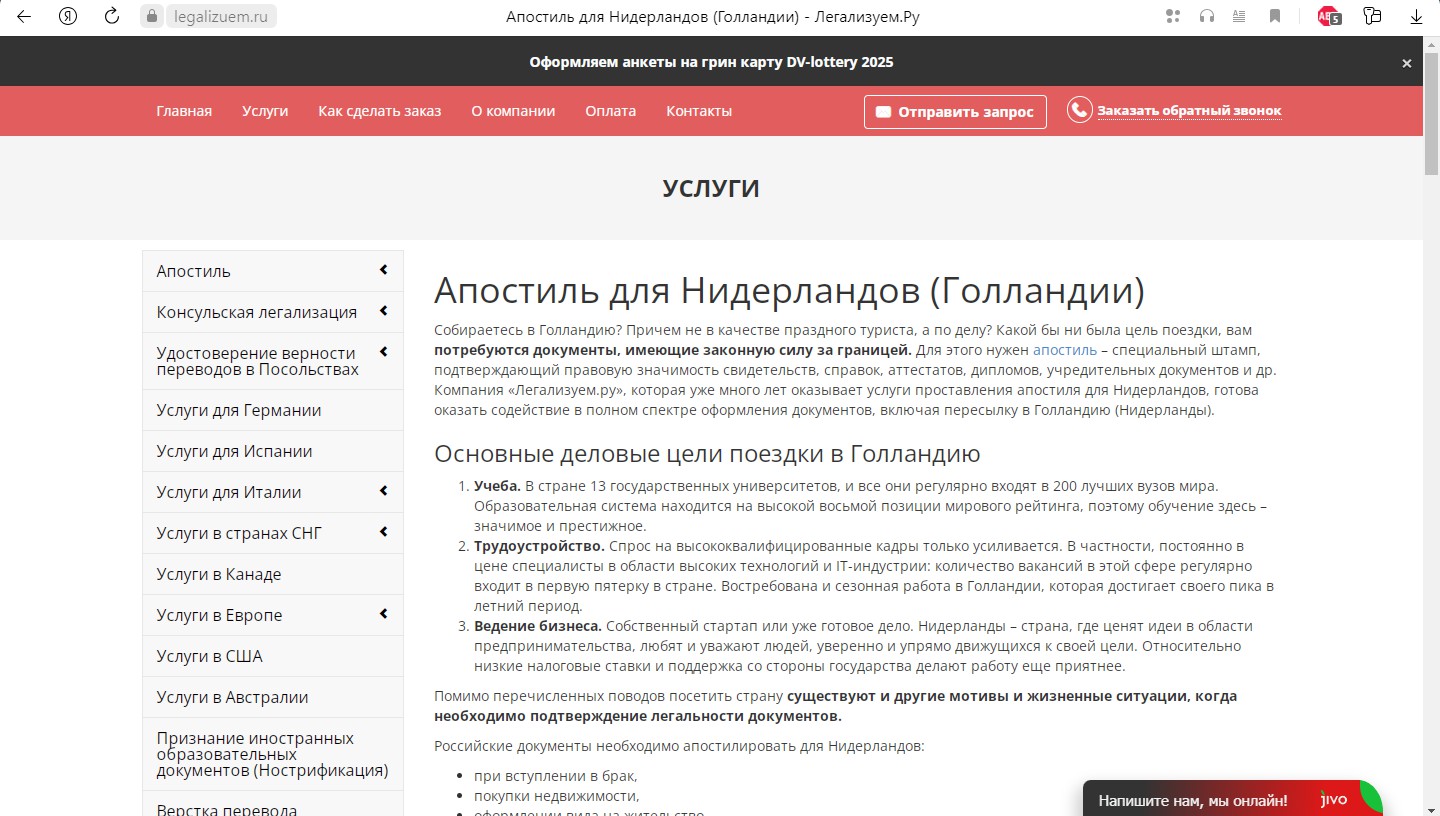
Task: Click the bold word Трудоустройство. in the list
Action: click(x=539, y=546)
